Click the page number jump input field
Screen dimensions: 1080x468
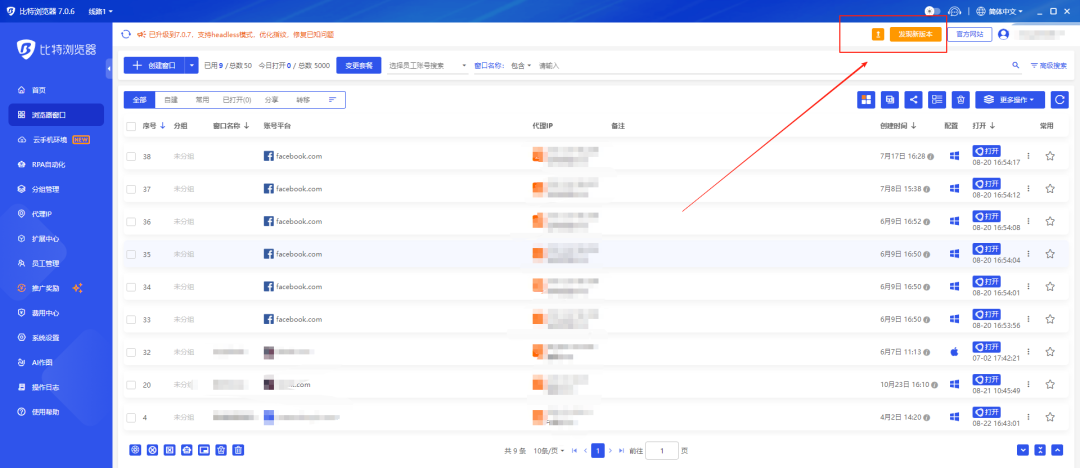(662, 451)
